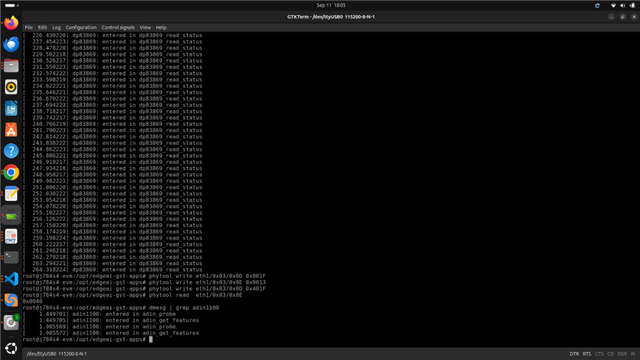Open Rhythmbox music player in dock
This screenshot has height=360, width=640.
pyautogui.click(x=11, y=87)
